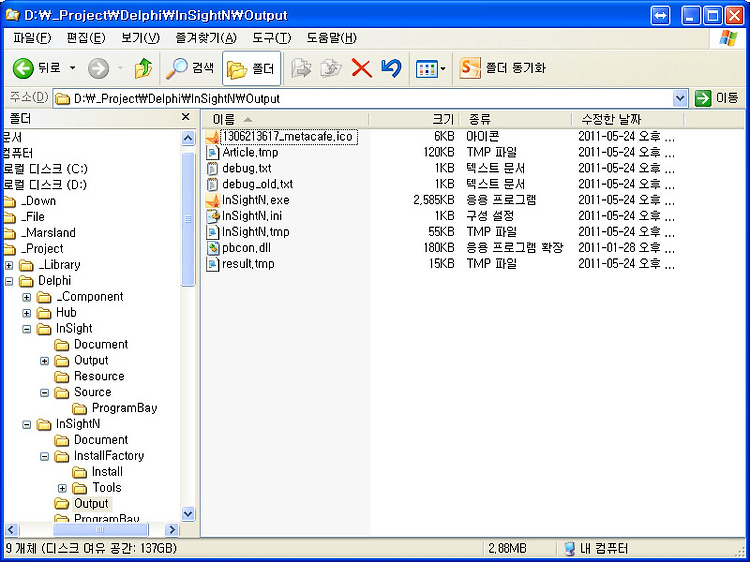Click the Hub folder icon

pos(44,313)
